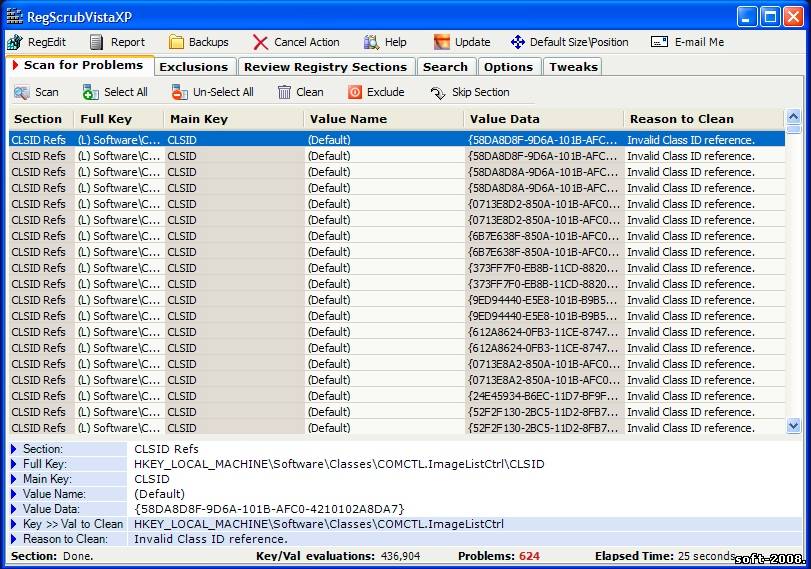Click the RegScrubVistaXP title bar app icon
Screen dimensions: 811x569
(14, 17)
